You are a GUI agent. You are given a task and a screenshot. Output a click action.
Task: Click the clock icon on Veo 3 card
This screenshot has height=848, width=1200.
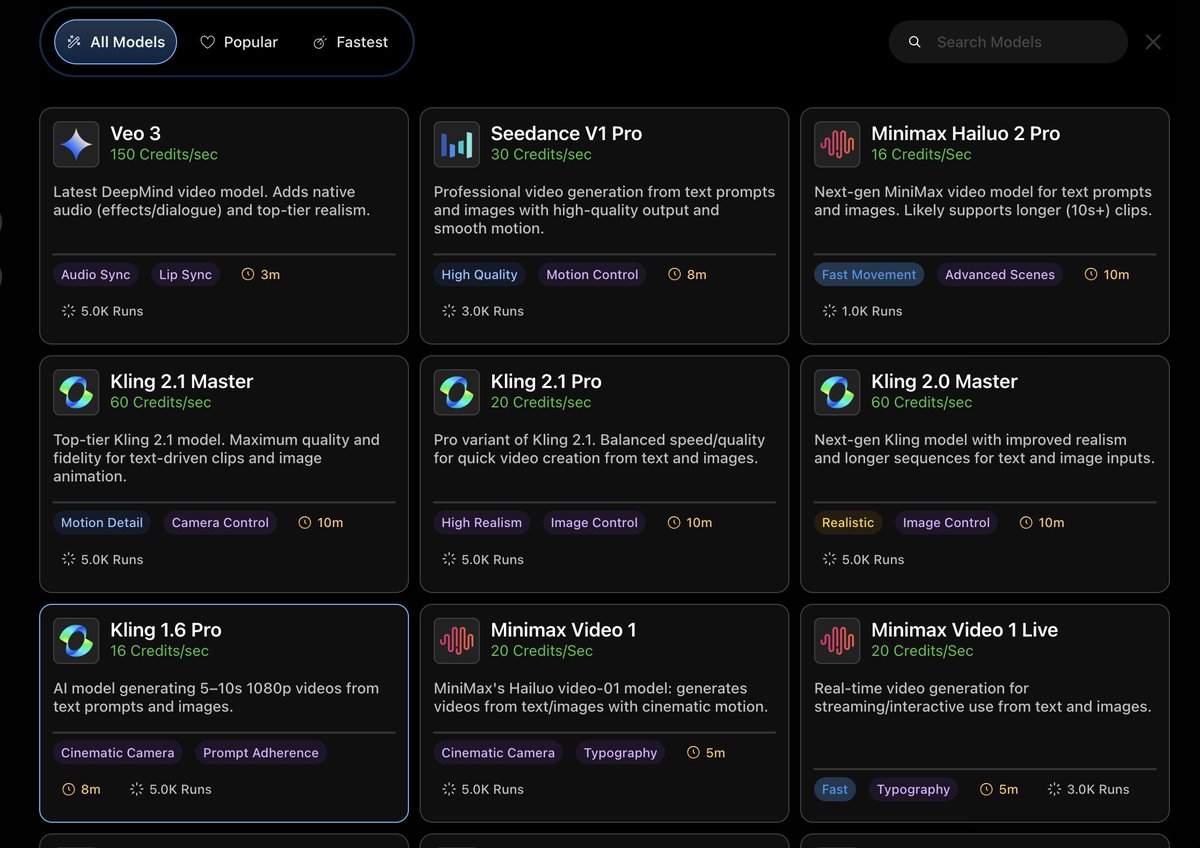point(248,274)
